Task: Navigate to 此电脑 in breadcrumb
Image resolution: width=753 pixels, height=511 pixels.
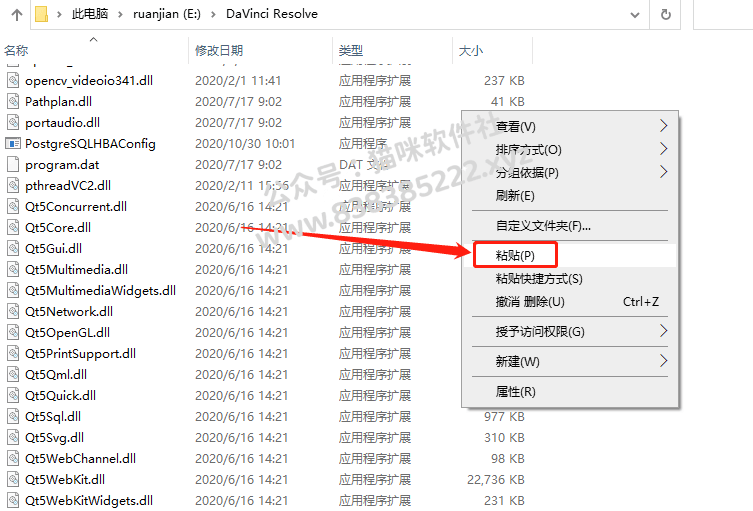Action: click(90, 14)
